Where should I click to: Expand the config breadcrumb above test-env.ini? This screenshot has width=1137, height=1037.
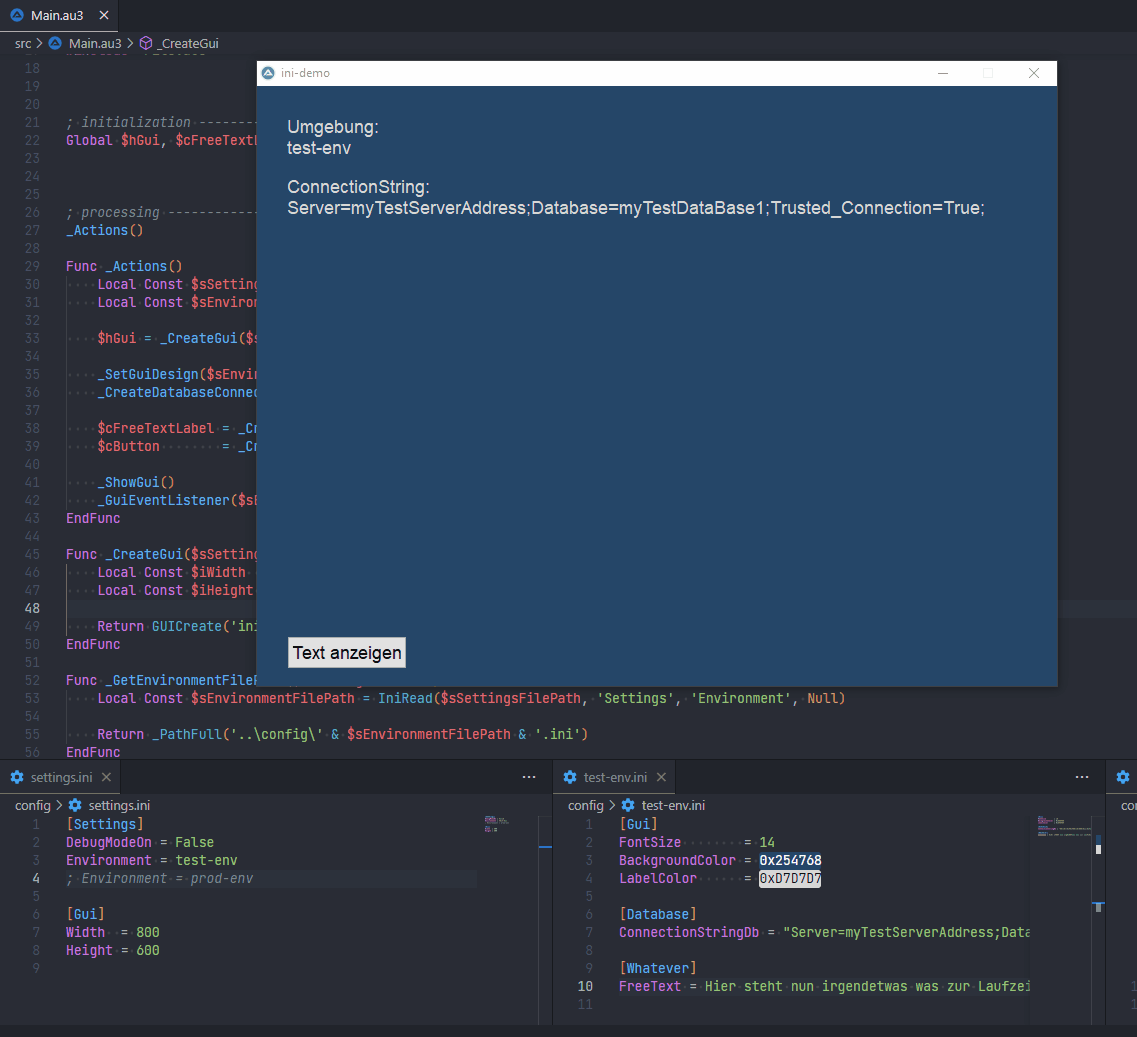pyautogui.click(x=585, y=805)
